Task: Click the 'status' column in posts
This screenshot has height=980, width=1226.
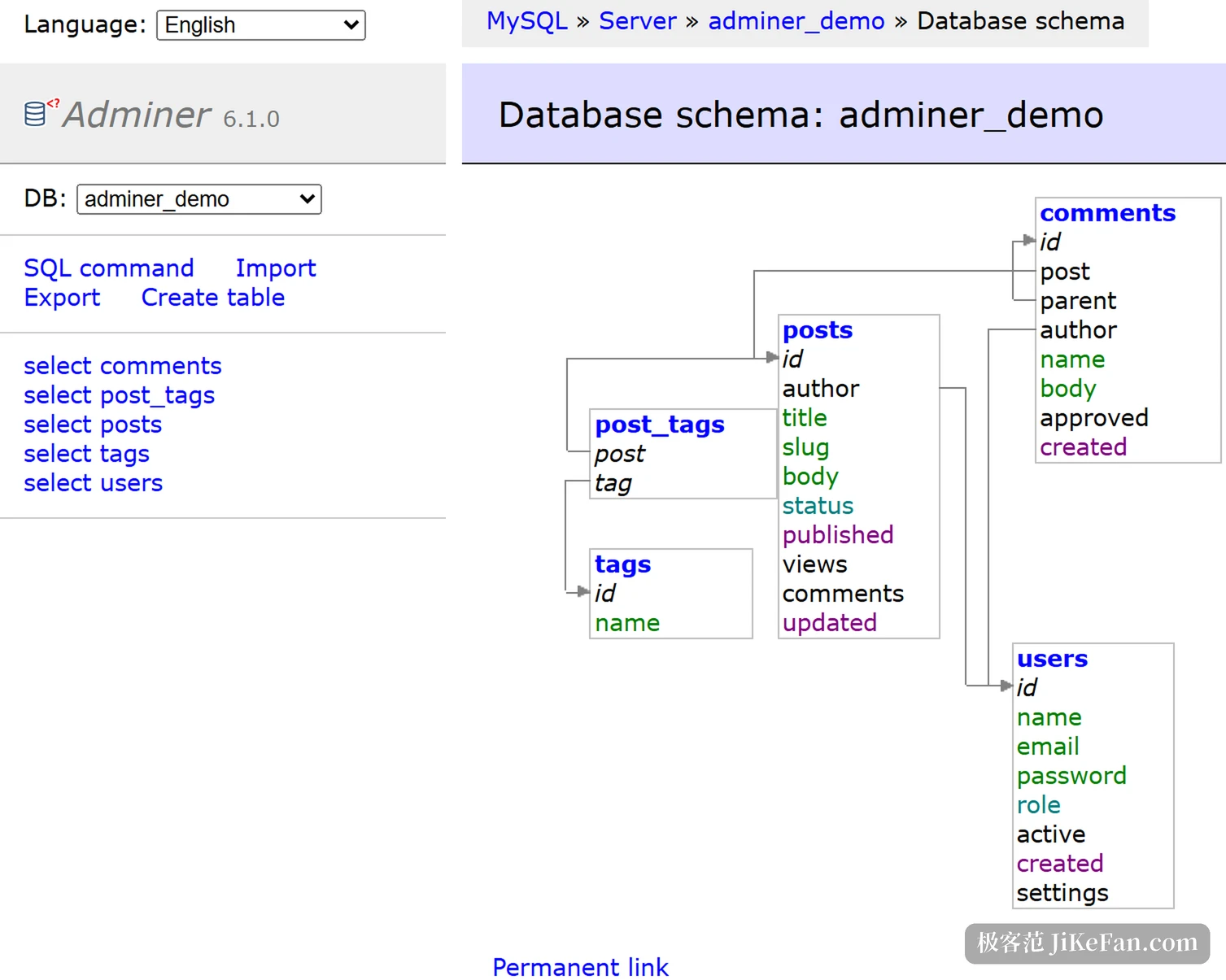Action: [x=818, y=506]
